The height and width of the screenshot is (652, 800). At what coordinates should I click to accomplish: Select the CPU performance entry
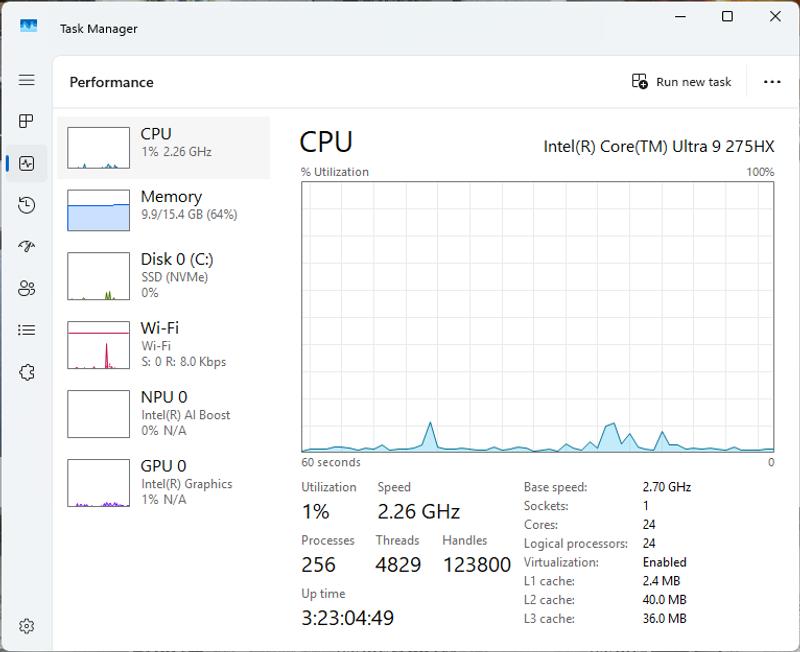(164, 148)
